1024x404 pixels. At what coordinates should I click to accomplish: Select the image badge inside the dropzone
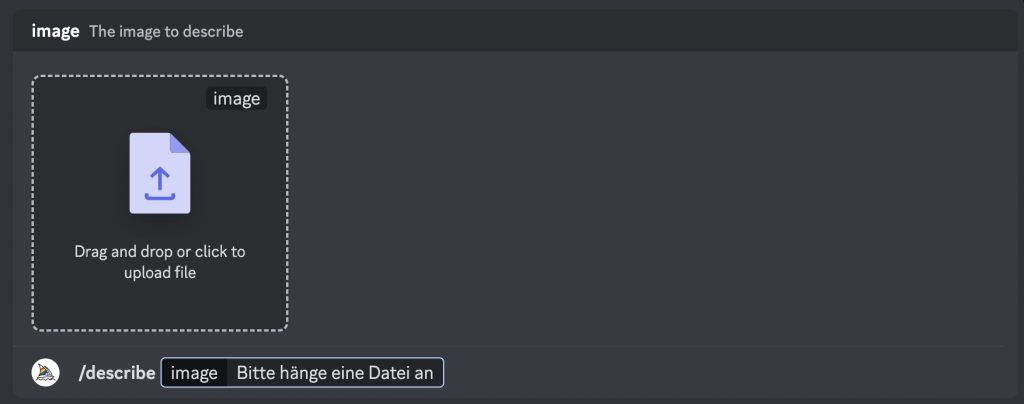[236, 99]
